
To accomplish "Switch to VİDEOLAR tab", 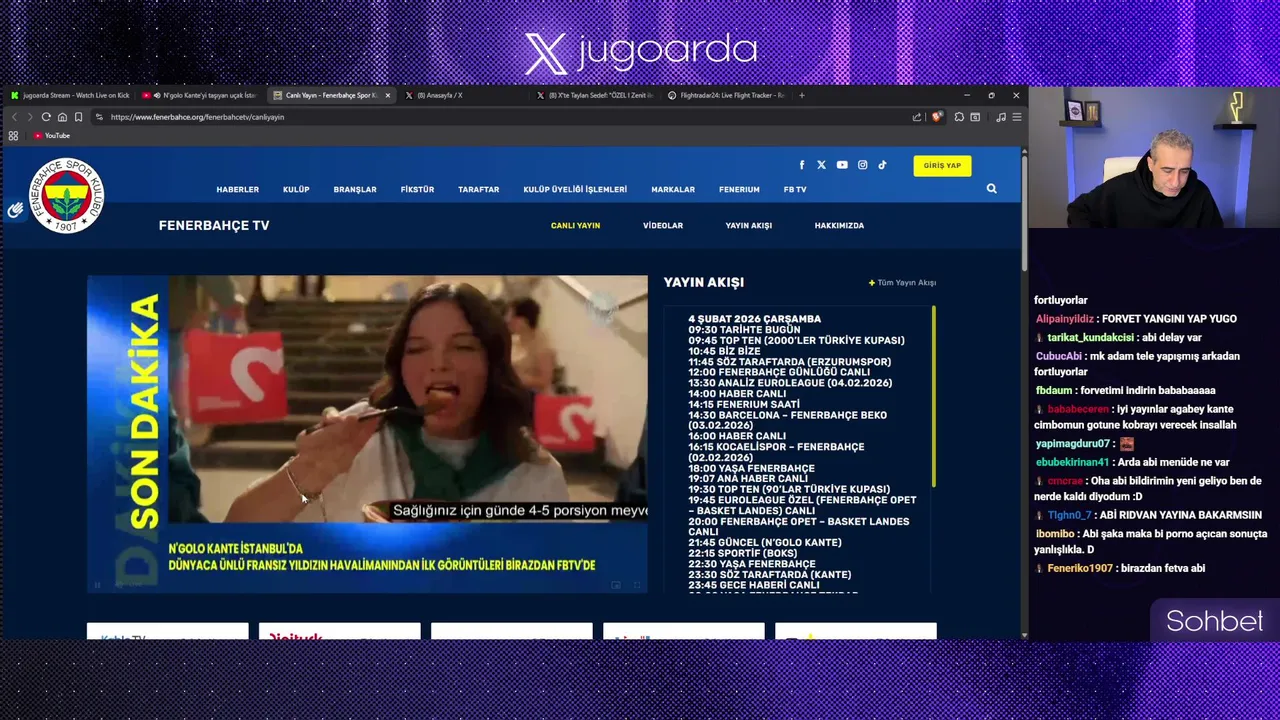I will coord(663,226).
